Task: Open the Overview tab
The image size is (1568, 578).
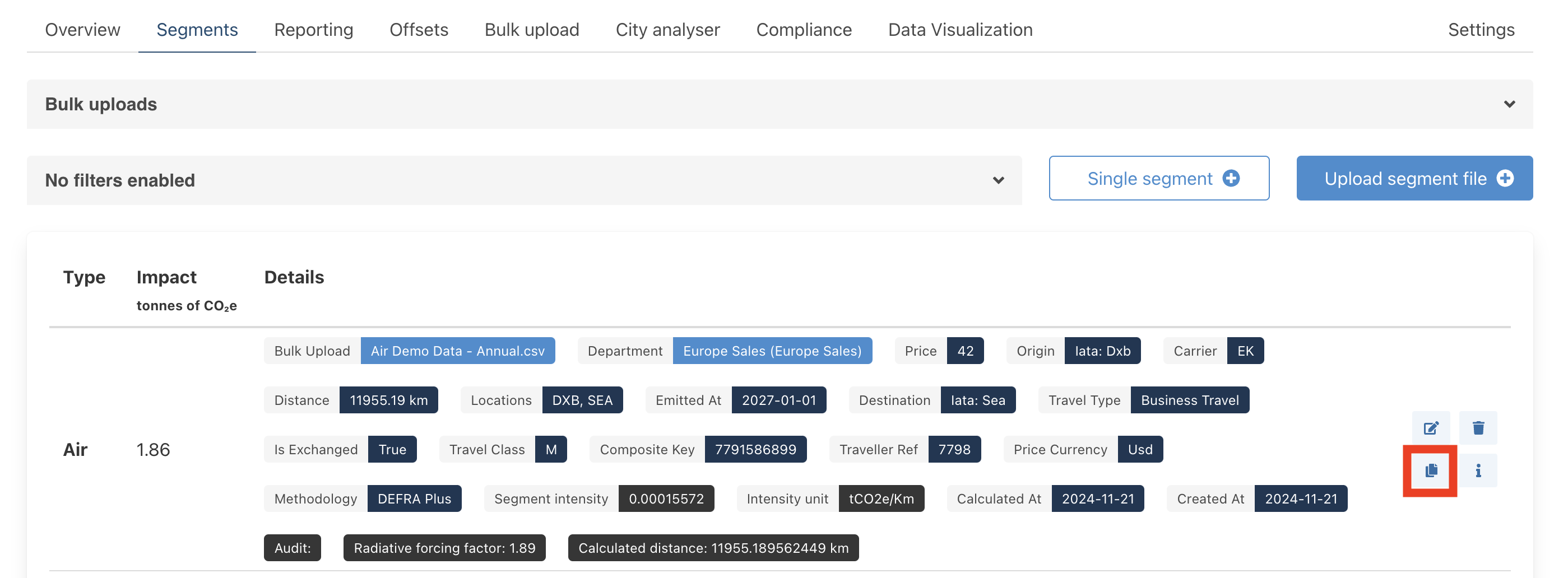Action: (x=83, y=29)
